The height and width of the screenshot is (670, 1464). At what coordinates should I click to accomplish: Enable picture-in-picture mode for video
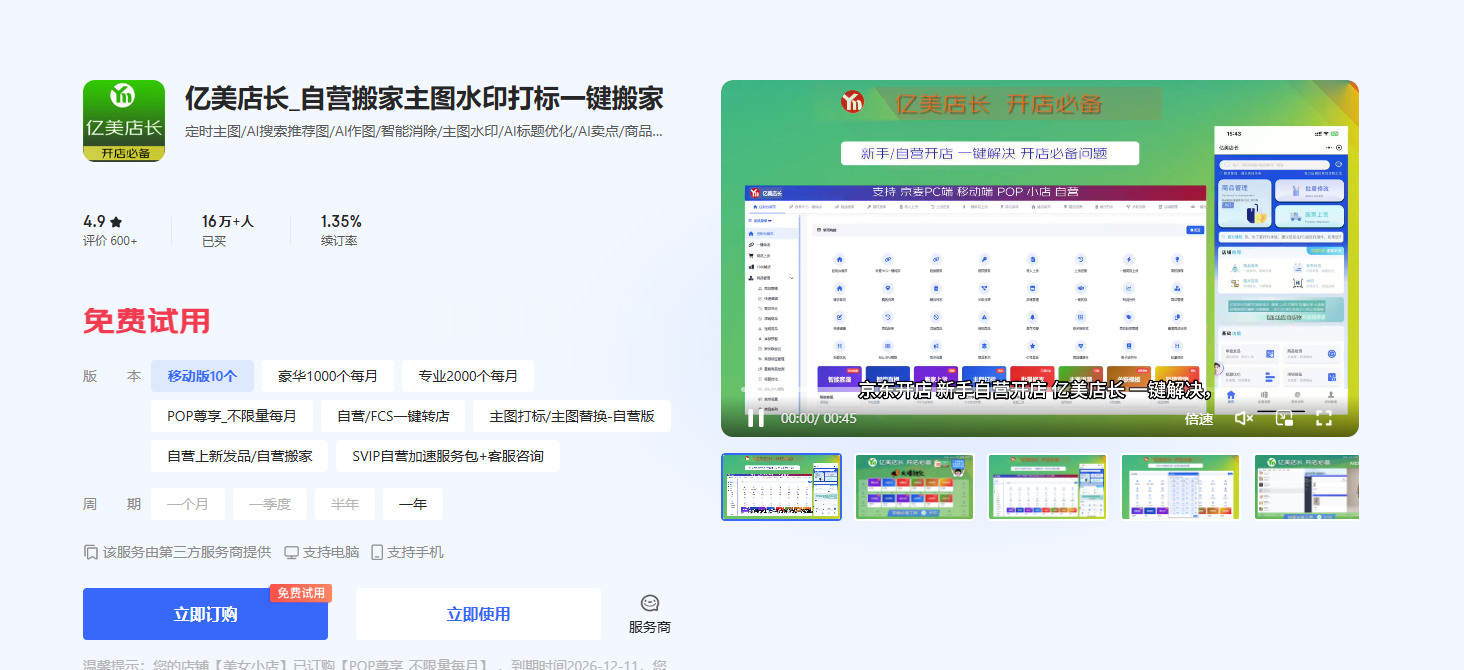tap(1284, 418)
